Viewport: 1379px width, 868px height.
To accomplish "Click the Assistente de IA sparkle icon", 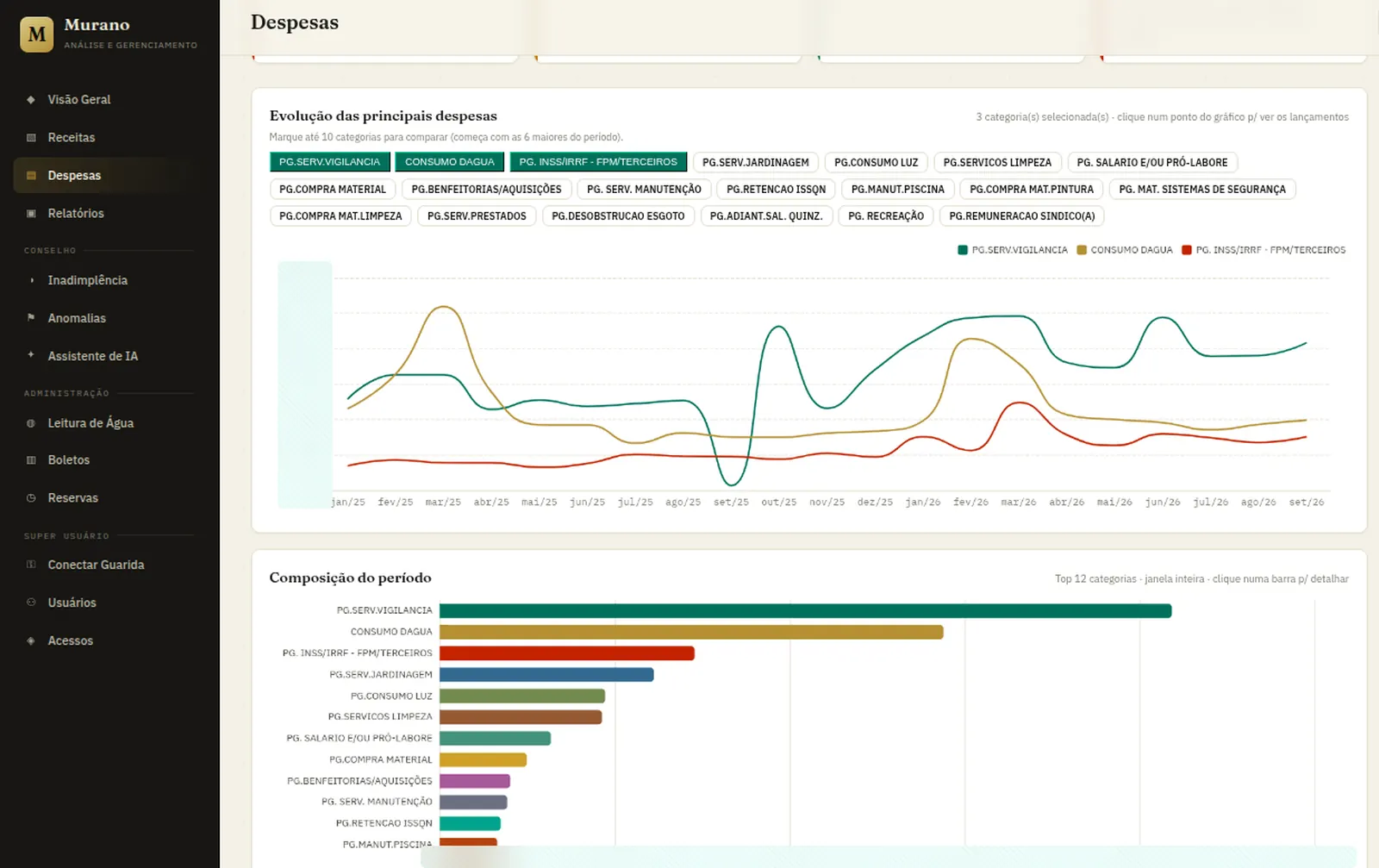I will [31, 355].
